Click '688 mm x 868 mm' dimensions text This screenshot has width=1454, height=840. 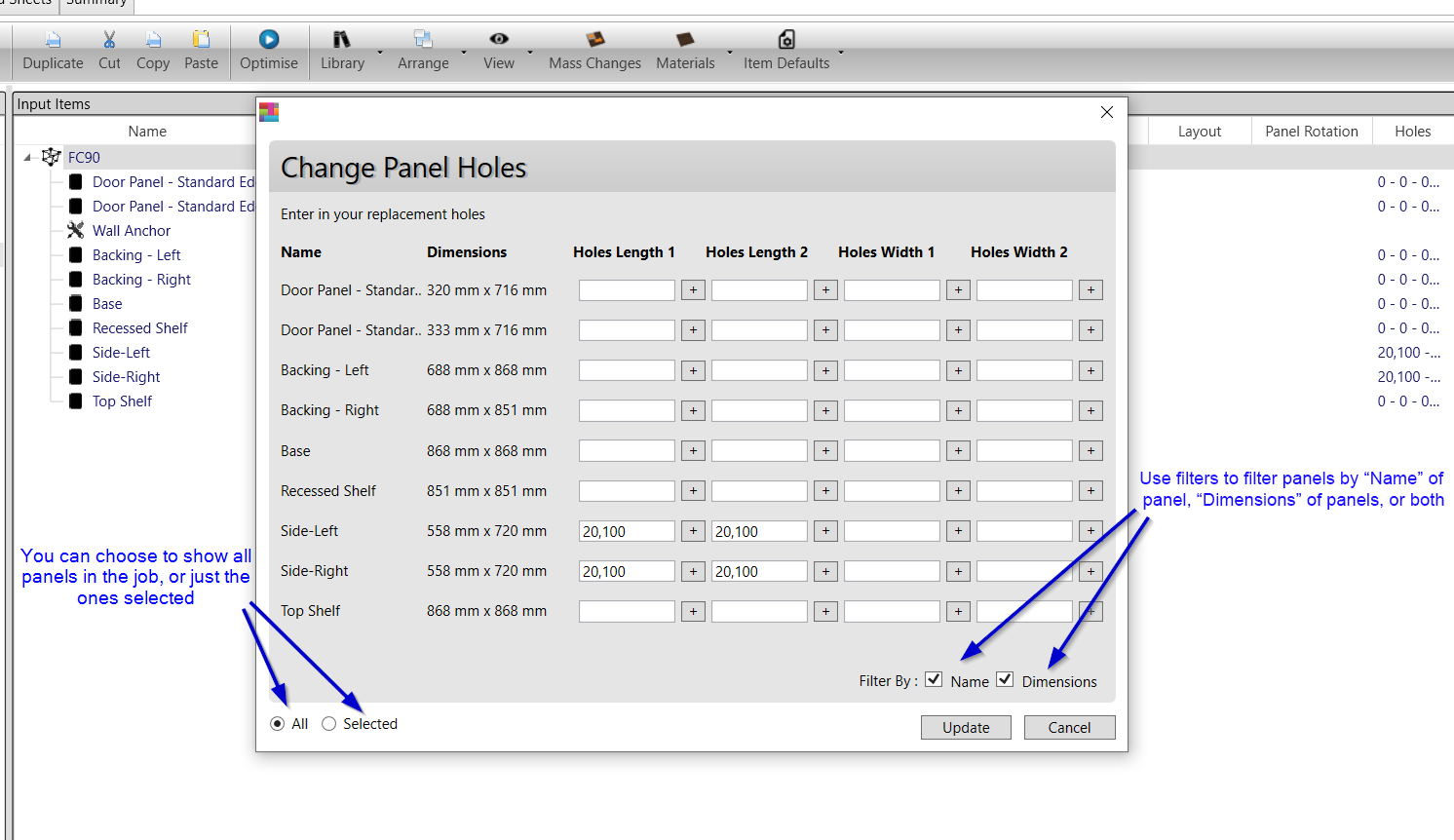point(486,370)
